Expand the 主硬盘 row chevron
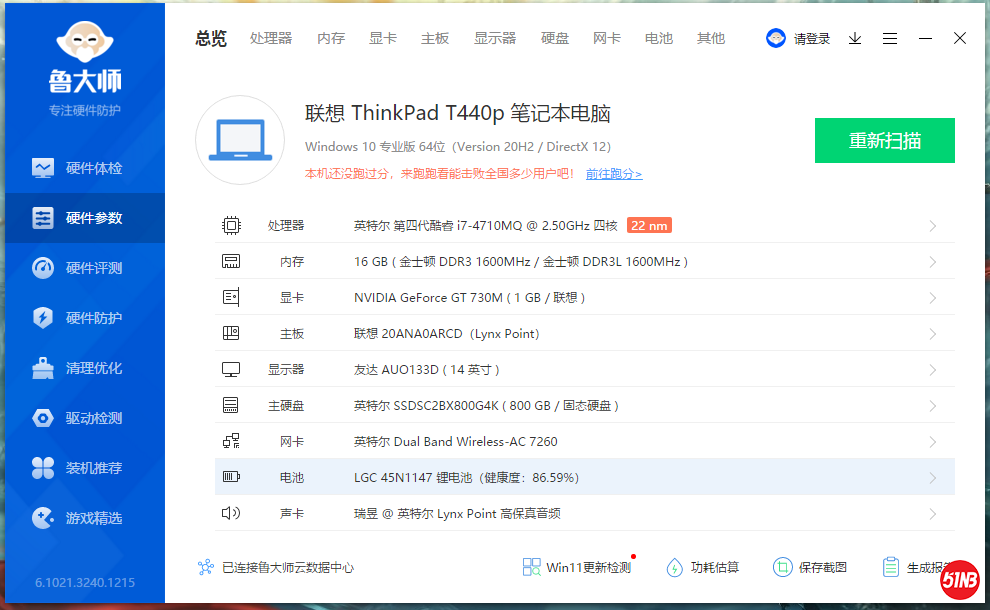990x610 pixels. 932,406
